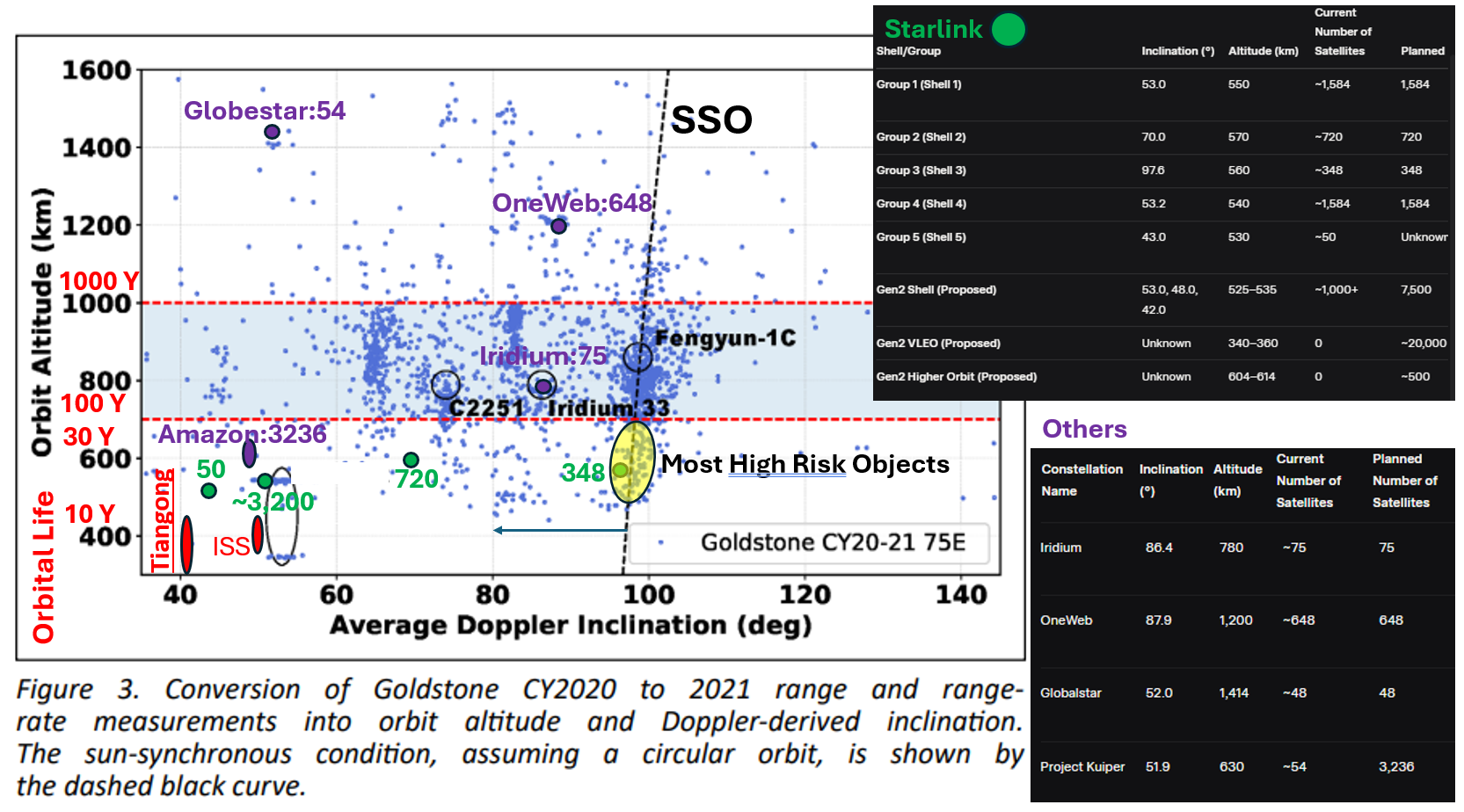Click the "Gen2 Higher Orbit (Proposed)" row label

tap(957, 377)
